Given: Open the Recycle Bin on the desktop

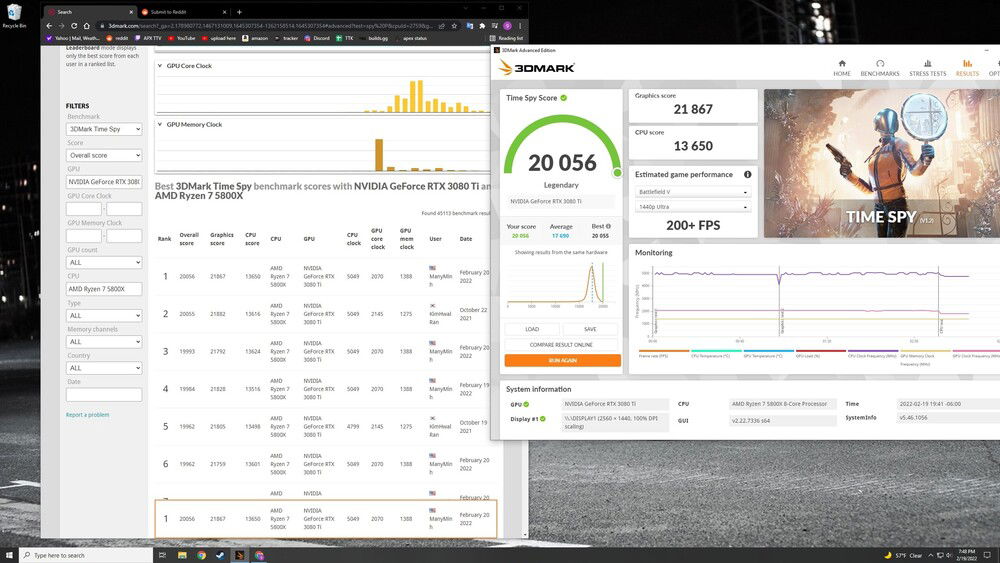Looking at the screenshot, I should pyautogui.click(x=13, y=14).
